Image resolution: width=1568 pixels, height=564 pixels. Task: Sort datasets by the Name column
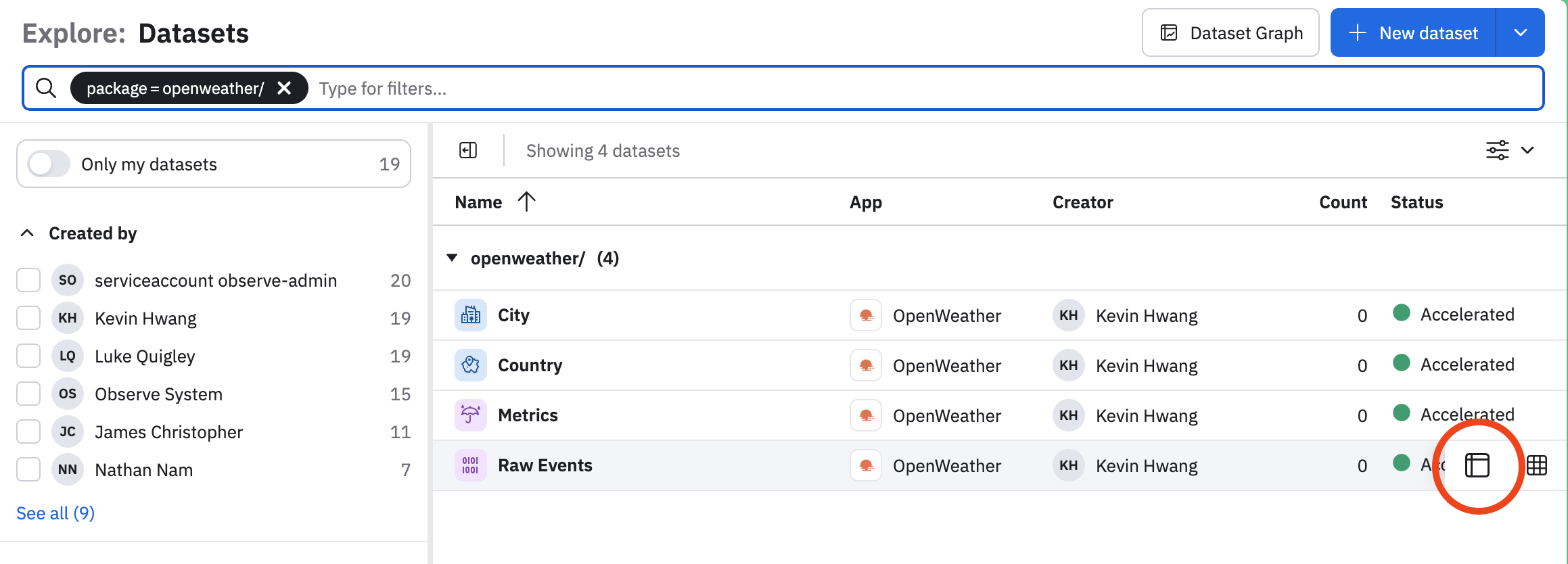479,202
